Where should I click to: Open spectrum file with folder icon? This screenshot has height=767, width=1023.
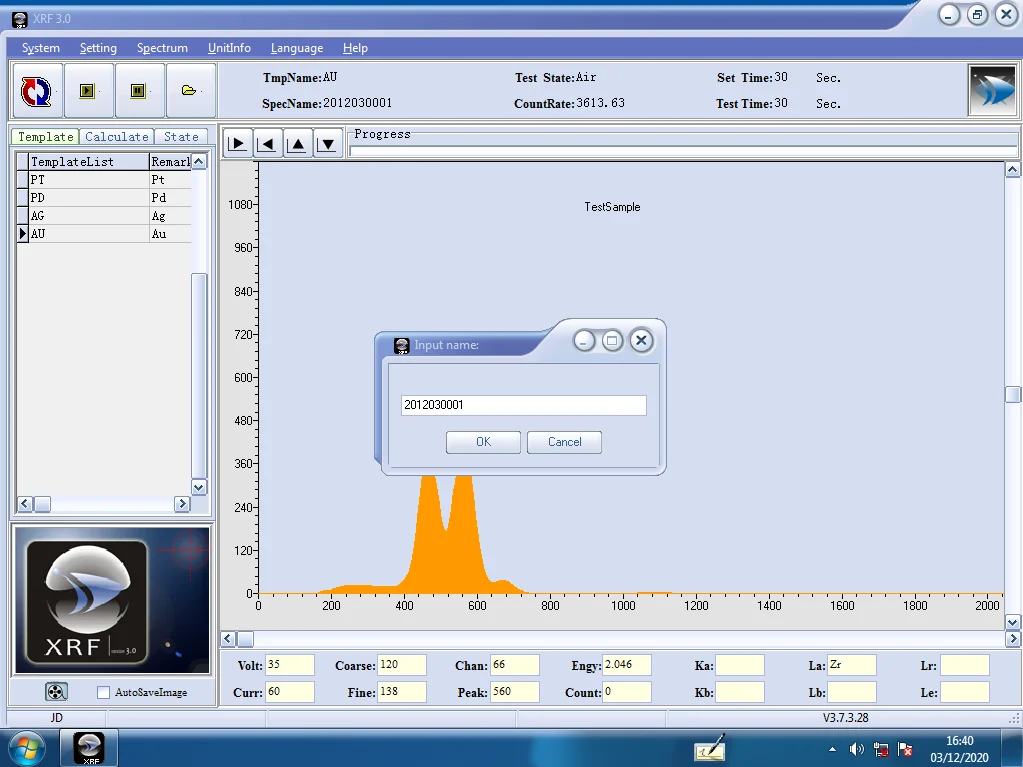(189, 91)
